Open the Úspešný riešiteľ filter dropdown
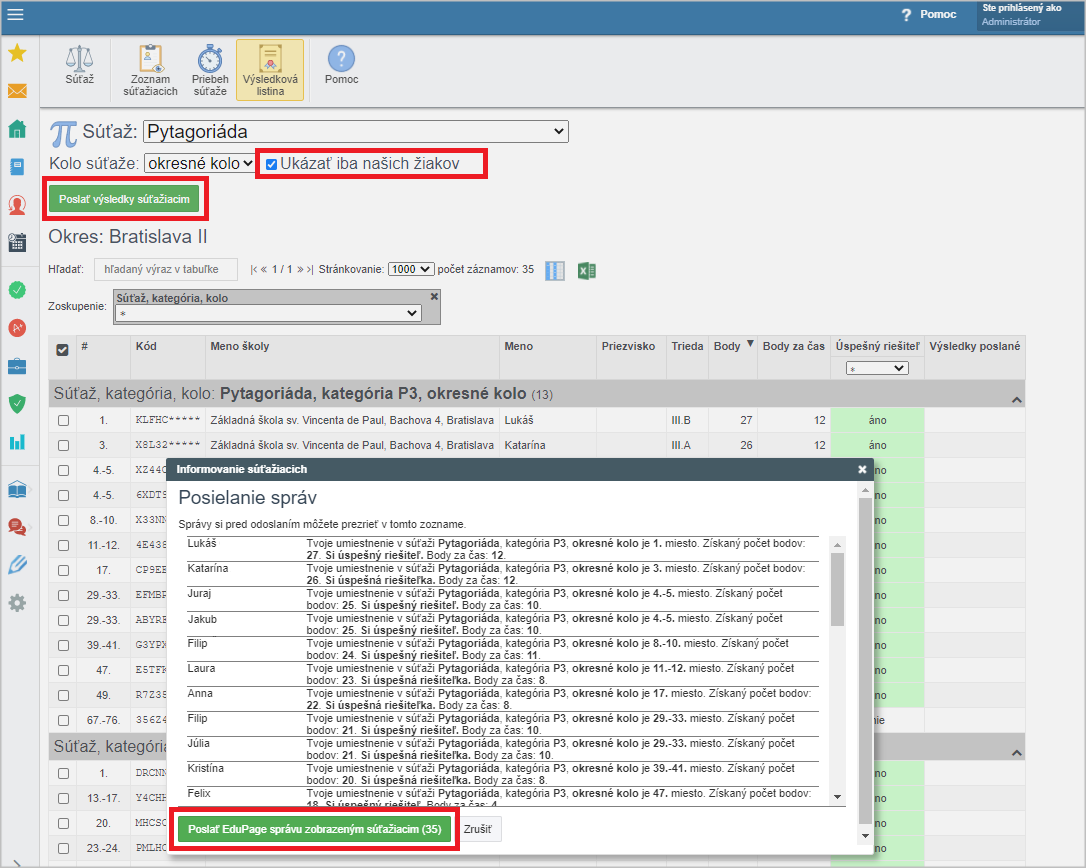The width and height of the screenshot is (1086, 868). (877, 369)
